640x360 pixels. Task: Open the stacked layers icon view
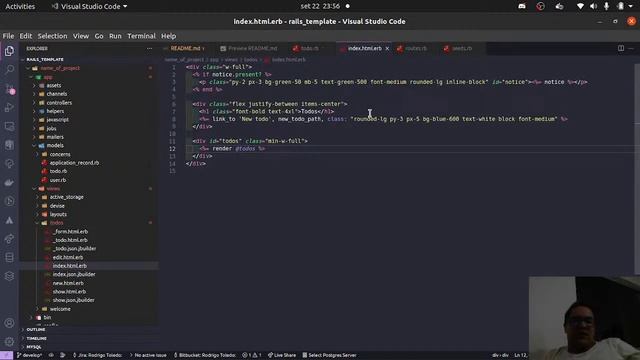(x=9, y=276)
